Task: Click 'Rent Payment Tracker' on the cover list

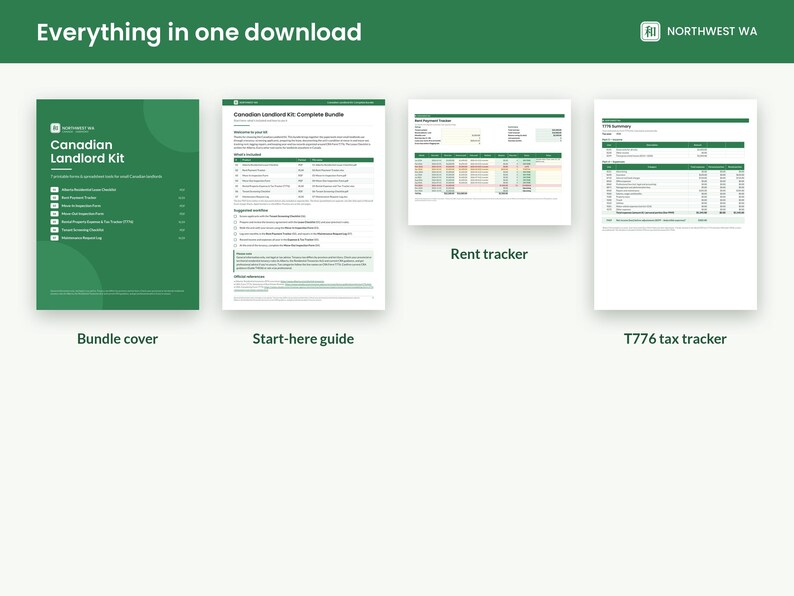Action: tap(79, 198)
